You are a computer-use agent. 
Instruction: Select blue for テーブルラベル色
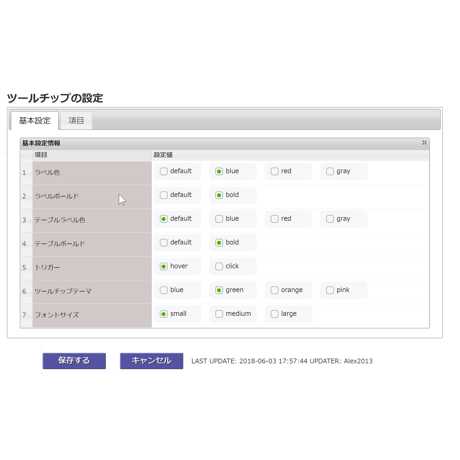(x=219, y=219)
